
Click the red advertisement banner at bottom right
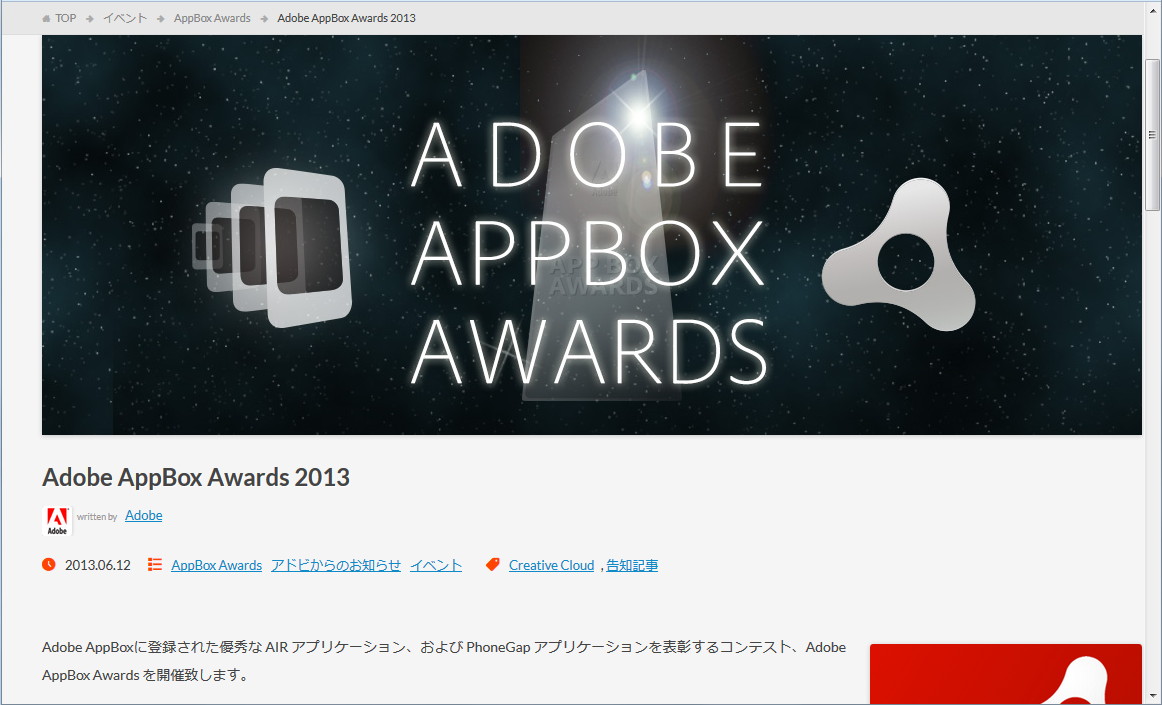1004,673
